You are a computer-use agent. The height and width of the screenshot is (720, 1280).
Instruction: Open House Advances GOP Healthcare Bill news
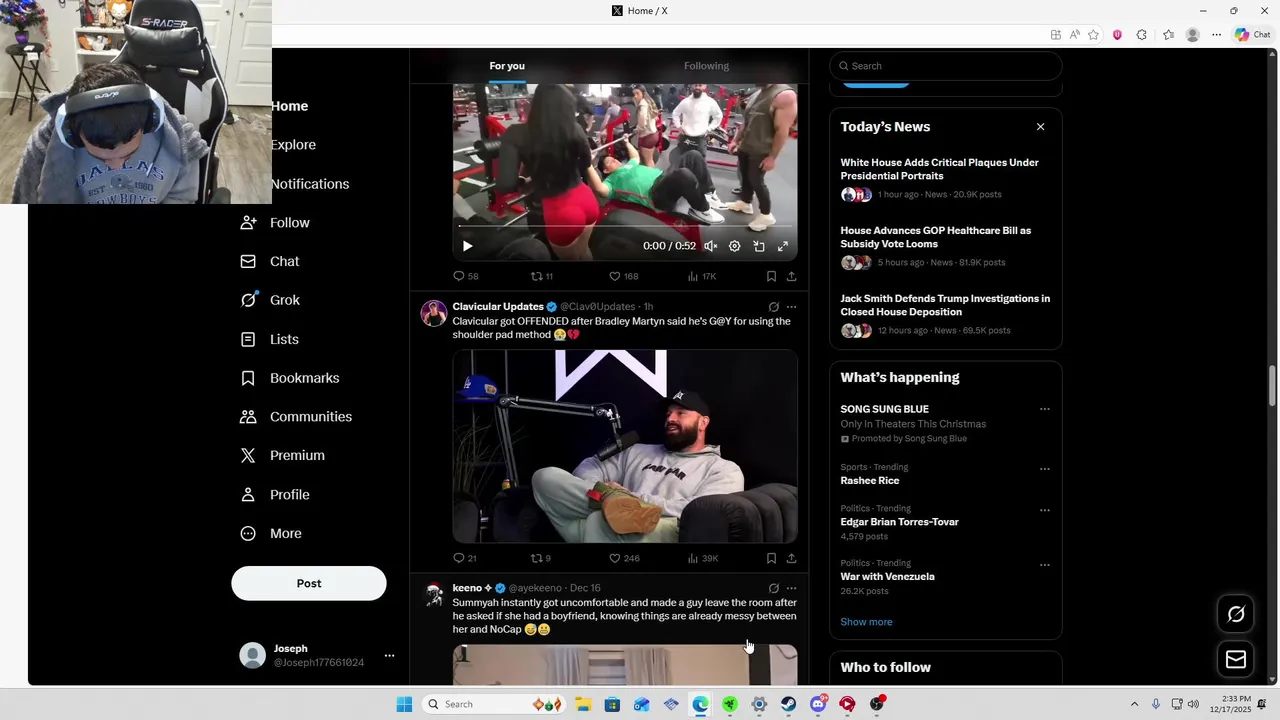[x=945, y=246]
